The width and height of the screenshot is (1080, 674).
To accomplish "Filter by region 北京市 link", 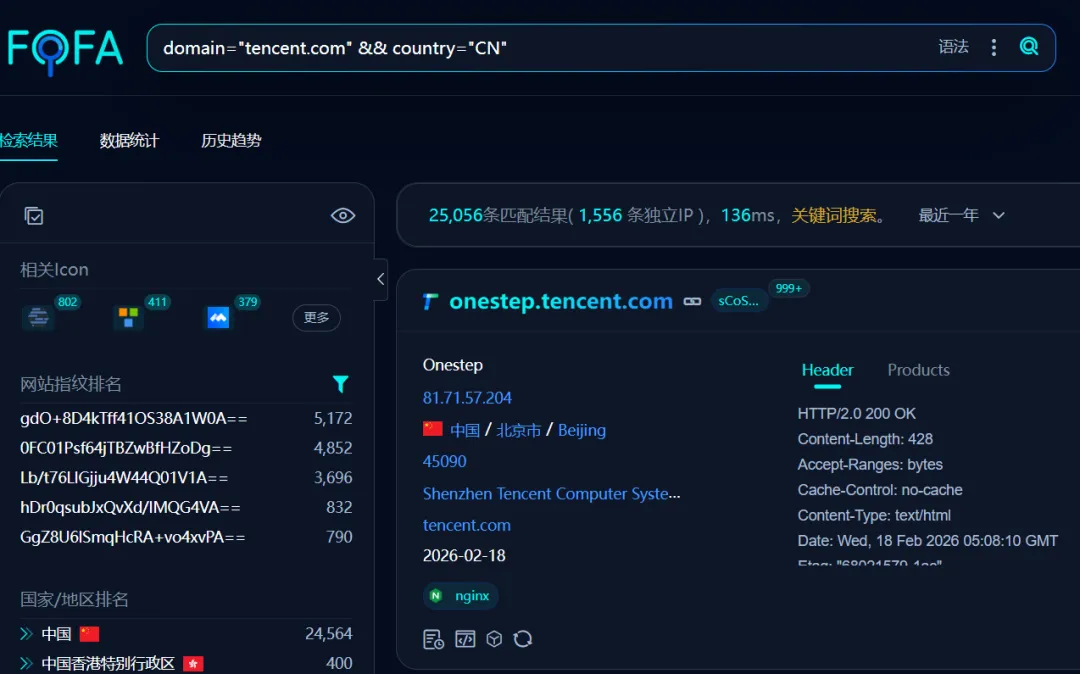I will point(519,430).
